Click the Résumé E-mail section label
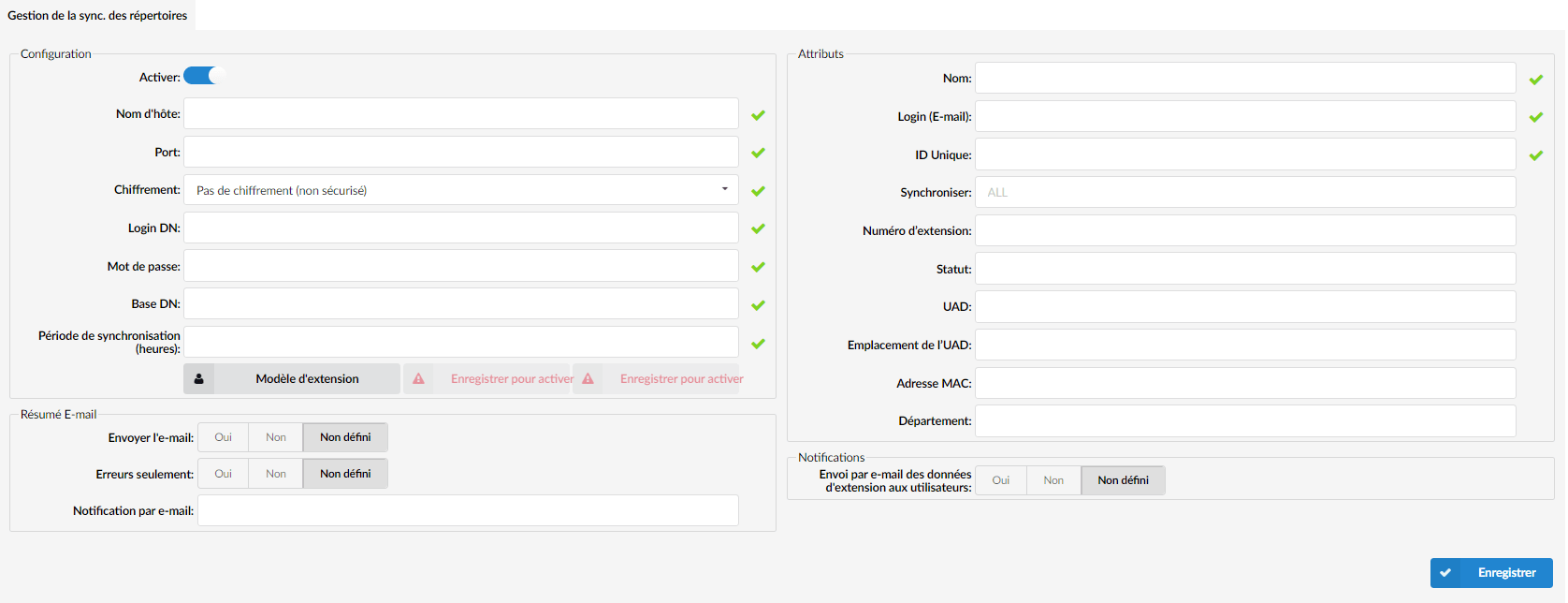1568x603 pixels. click(58, 414)
